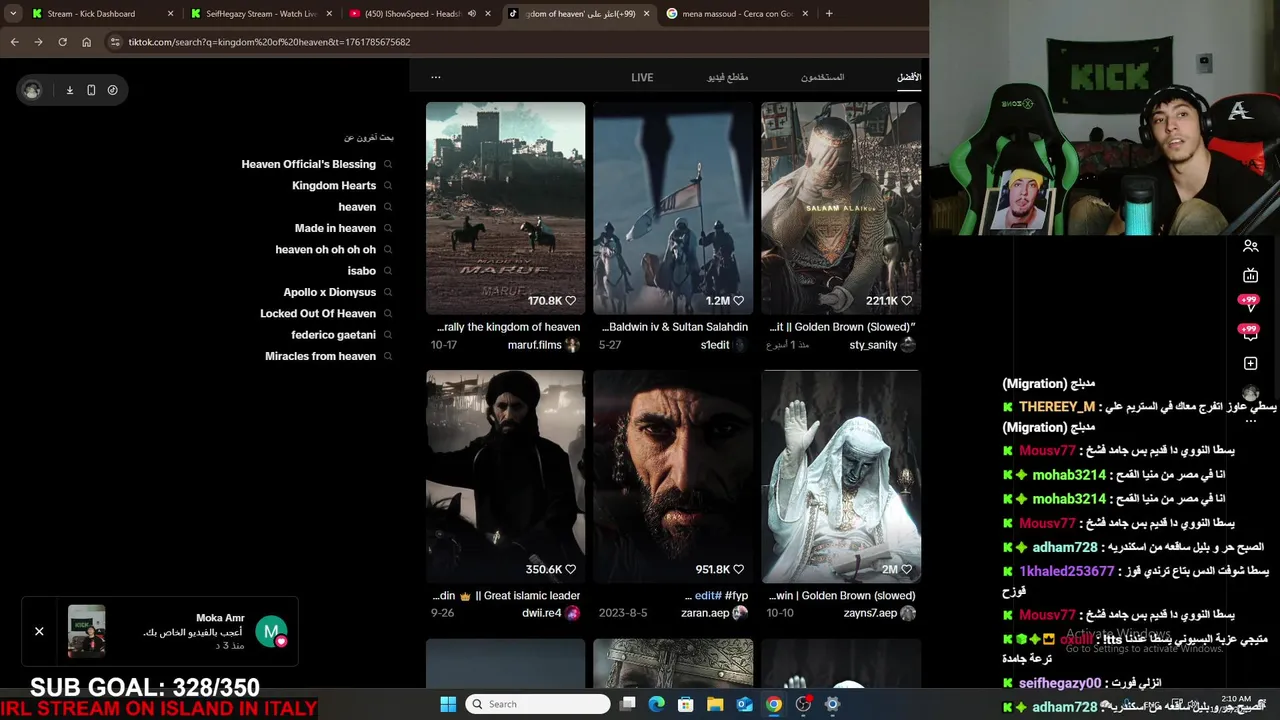Viewport: 1280px width, 720px height.
Task: Click search icon beside heaven suggestion
Action: coord(388,207)
